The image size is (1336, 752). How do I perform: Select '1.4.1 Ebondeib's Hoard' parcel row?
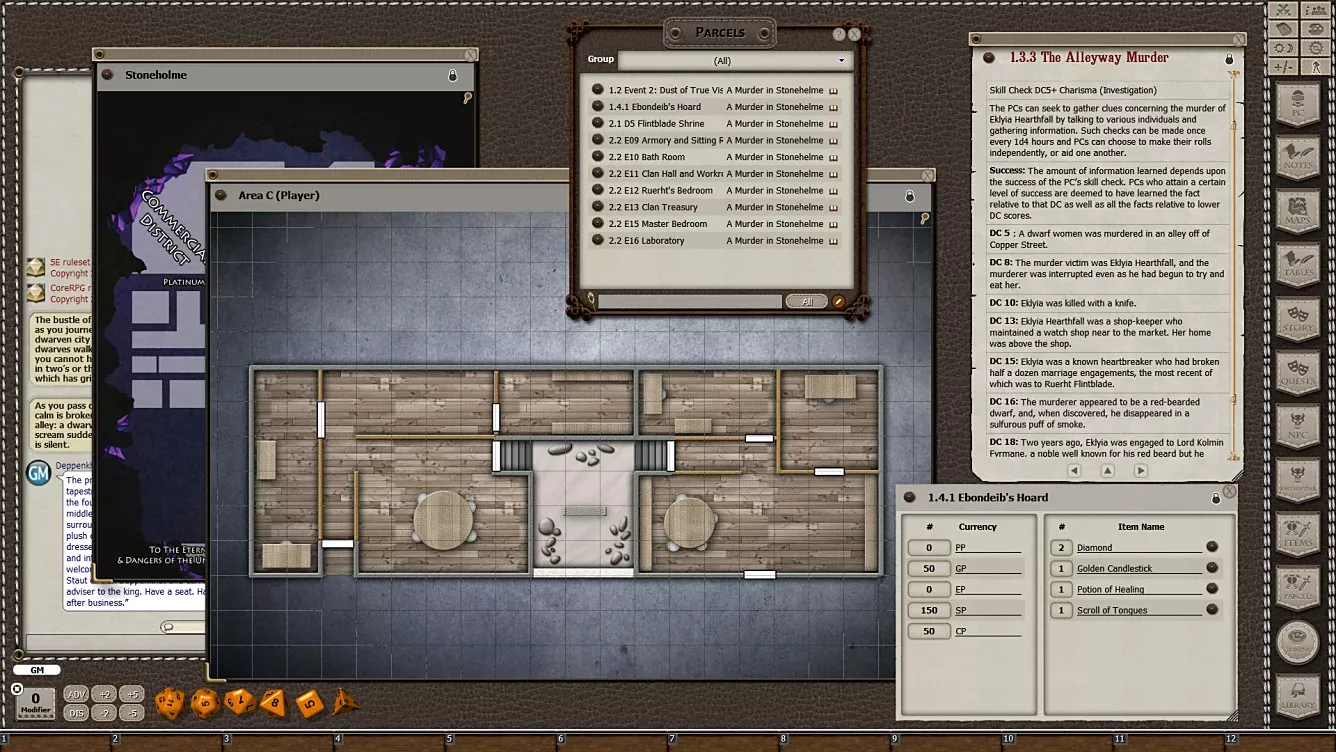715,107
